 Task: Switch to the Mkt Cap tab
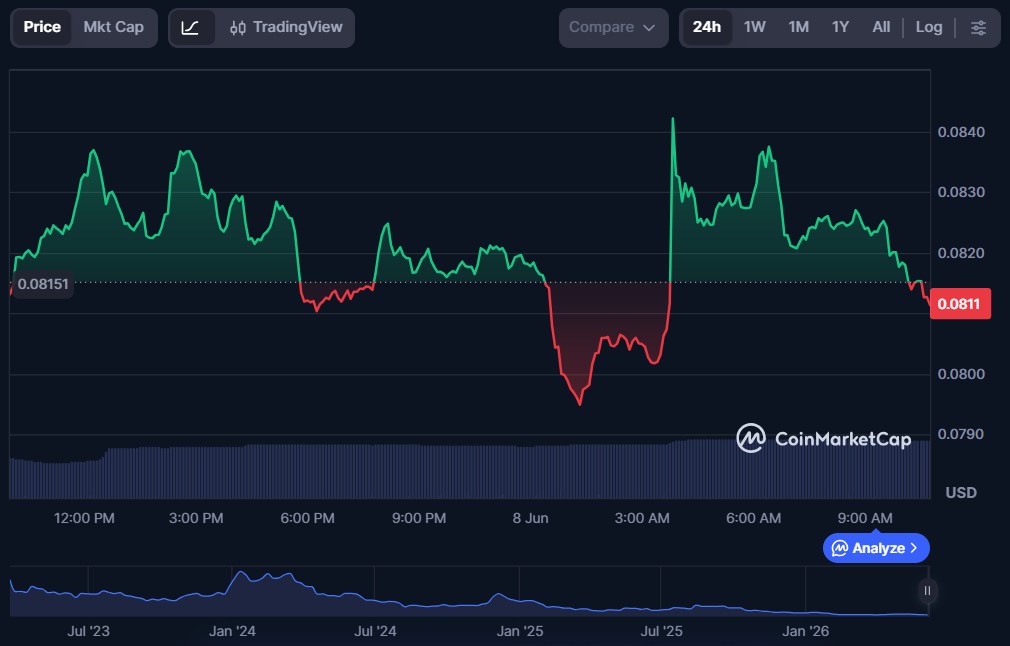pyautogui.click(x=113, y=27)
